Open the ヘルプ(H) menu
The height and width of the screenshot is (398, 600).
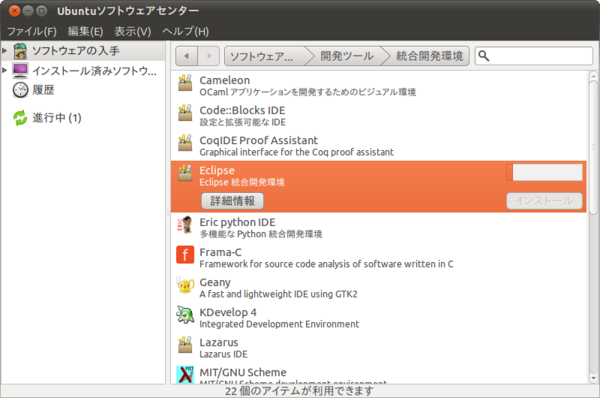tap(186, 31)
